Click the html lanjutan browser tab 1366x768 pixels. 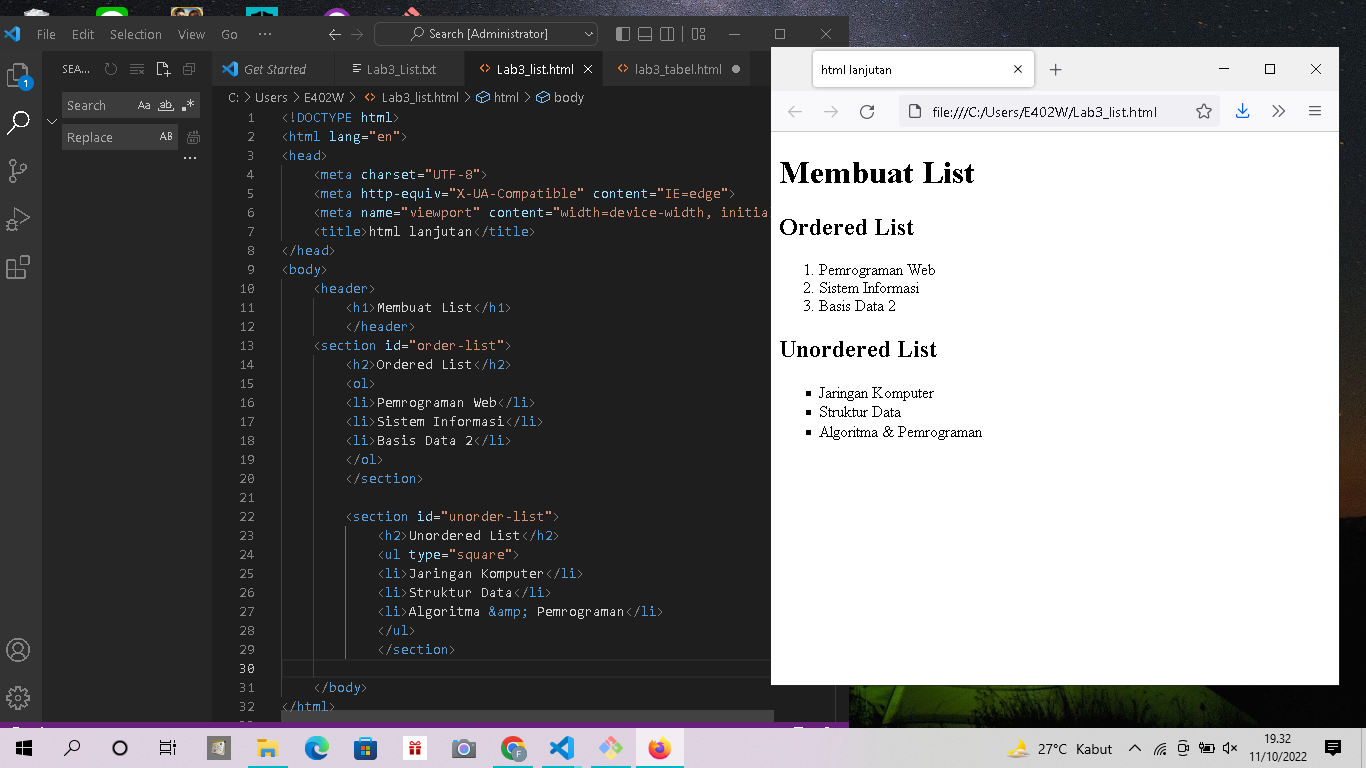[900, 69]
